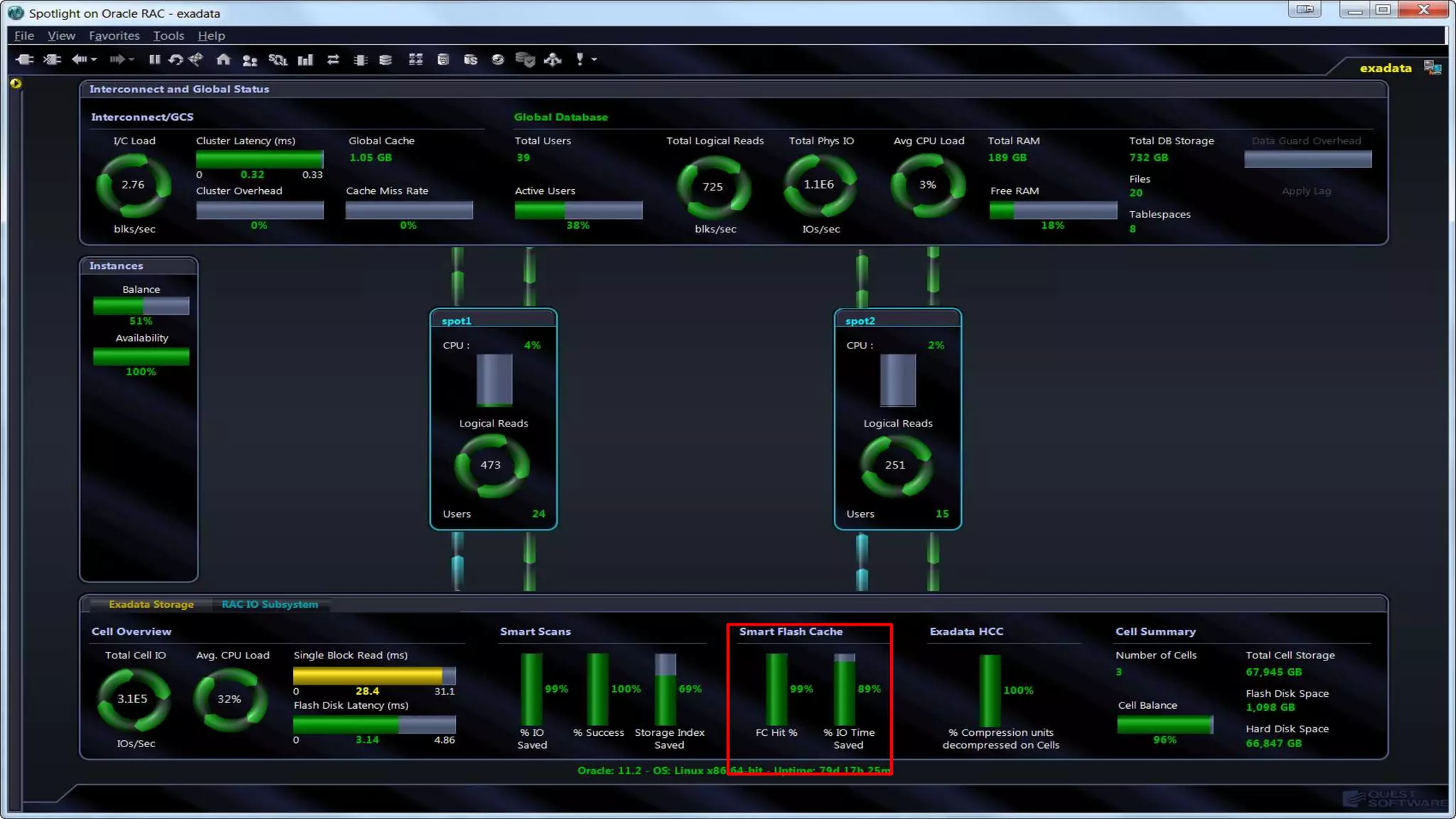Open the spot2 instance panel title
Viewport: 1456px width, 819px height.
860,321
